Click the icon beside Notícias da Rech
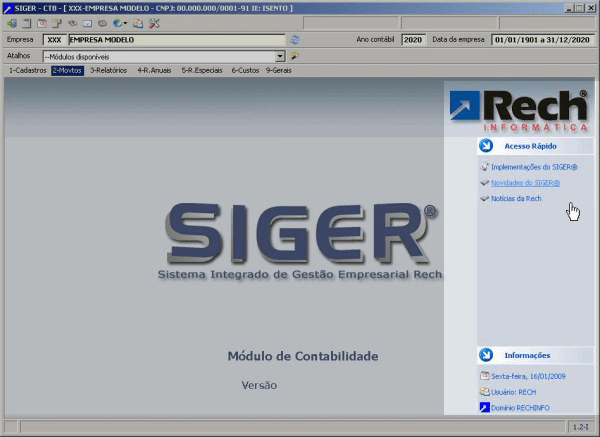The width and height of the screenshot is (600, 437). (x=484, y=199)
